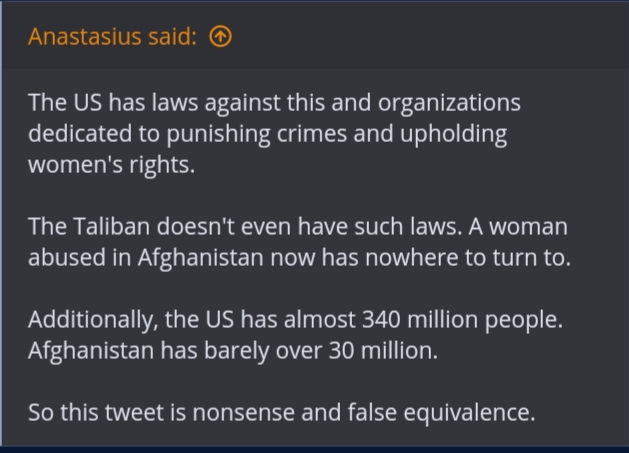
Task: Click the final sentence about false equivalence
Action: (281, 412)
